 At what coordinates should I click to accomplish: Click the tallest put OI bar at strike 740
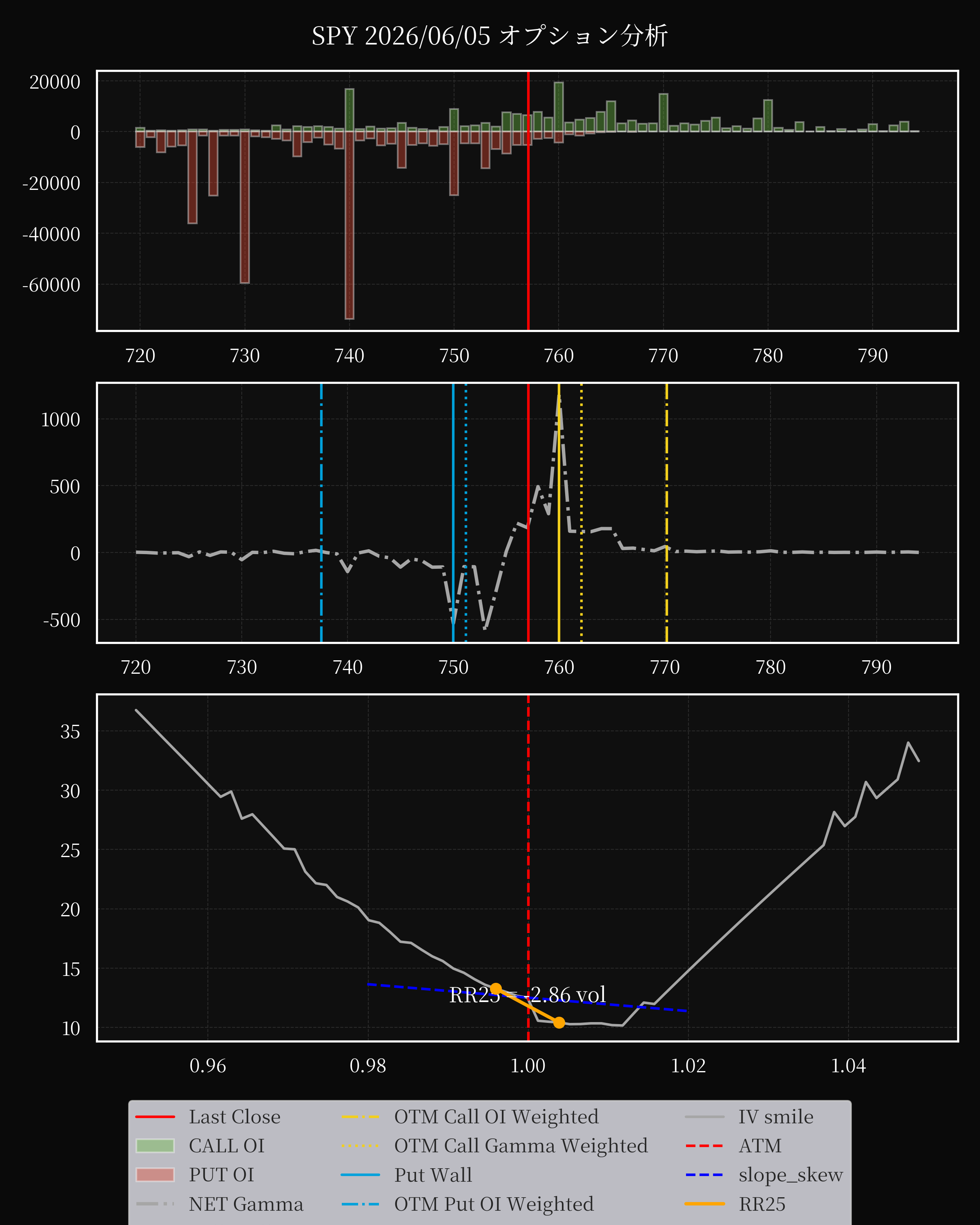[350, 225]
